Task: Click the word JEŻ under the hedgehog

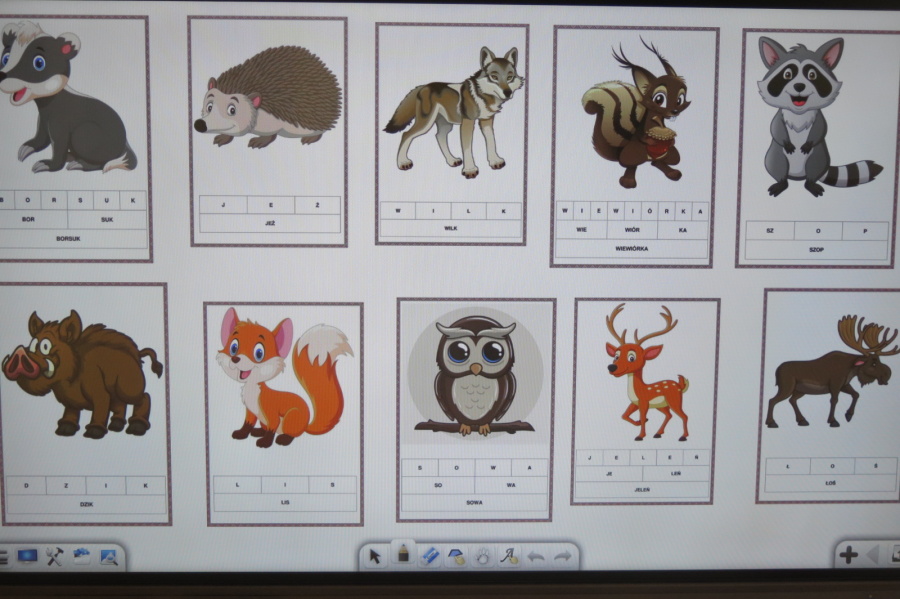Action: click(x=270, y=223)
